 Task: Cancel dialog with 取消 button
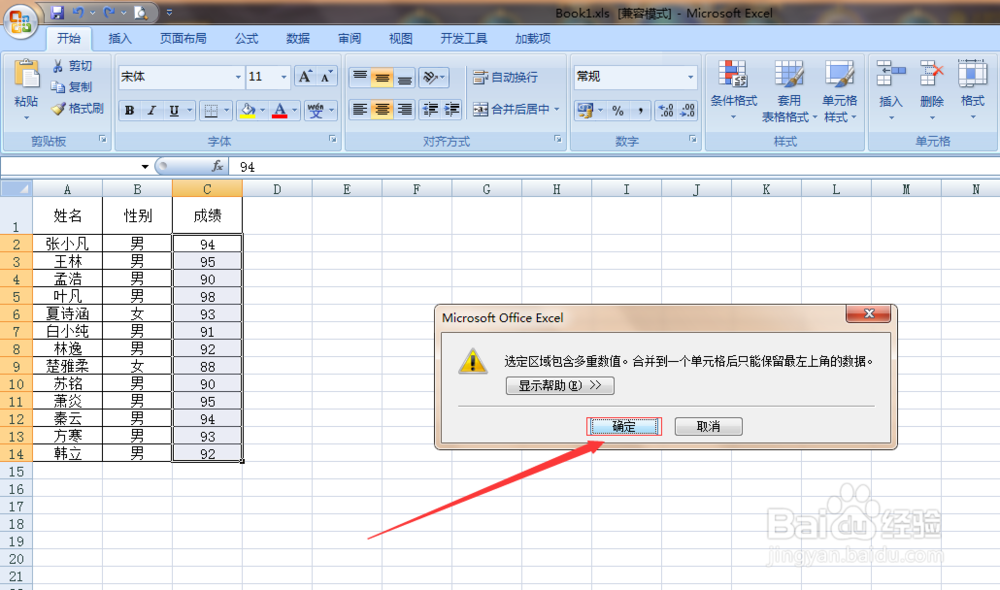(x=709, y=427)
